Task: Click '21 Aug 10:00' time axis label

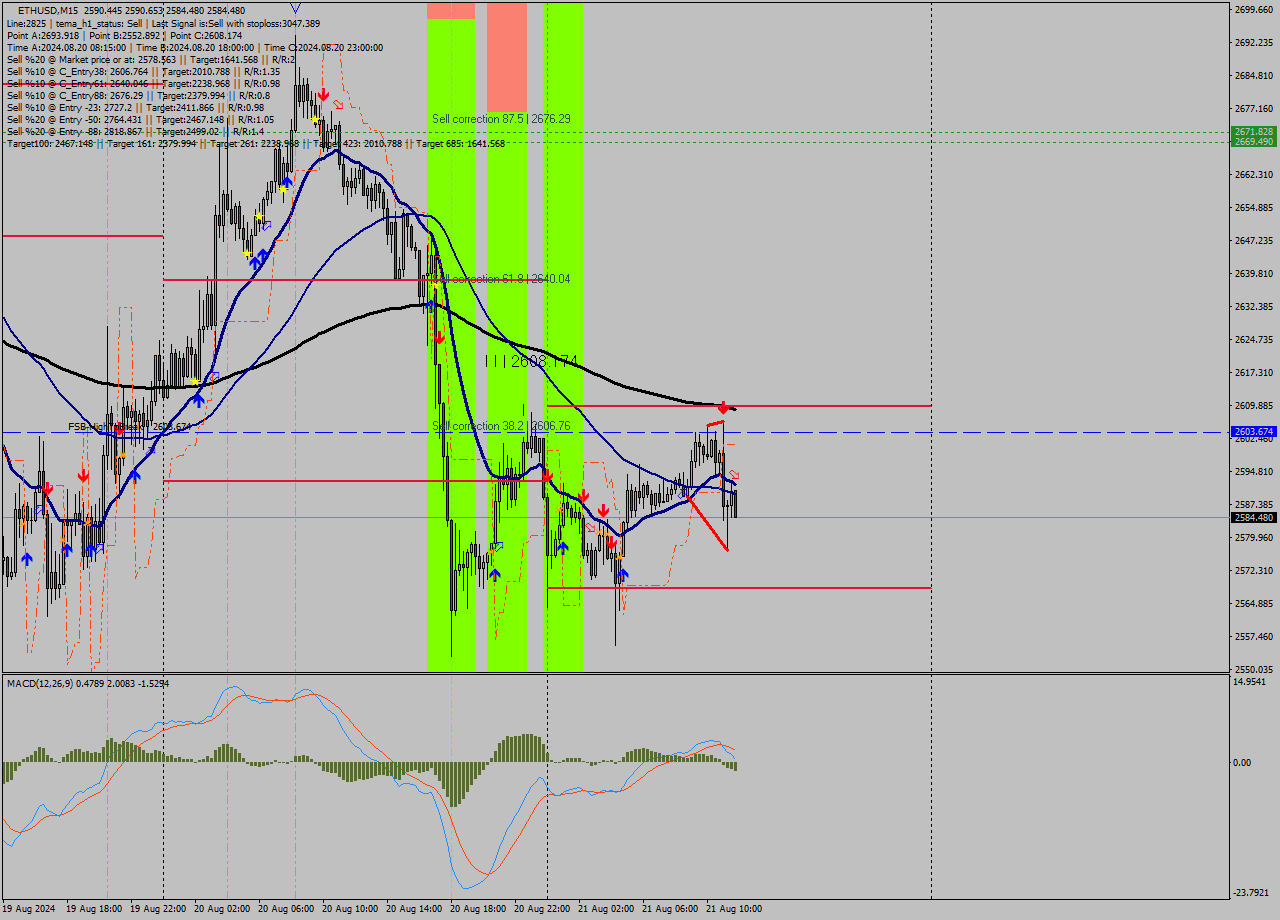Action: 734,909
